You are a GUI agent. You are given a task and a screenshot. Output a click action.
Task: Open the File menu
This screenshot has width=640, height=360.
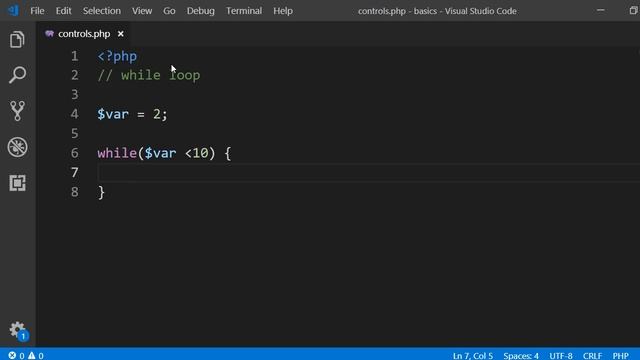pos(37,11)
